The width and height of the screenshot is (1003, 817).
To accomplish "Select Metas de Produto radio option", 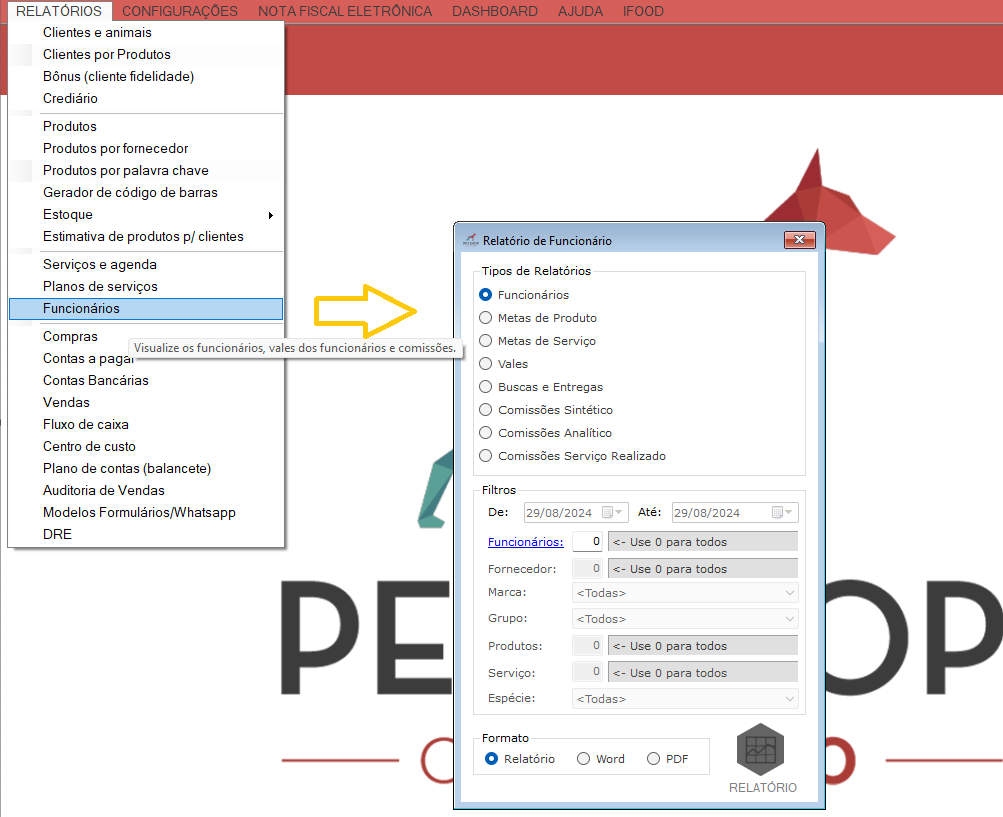I will coord(486,318).
